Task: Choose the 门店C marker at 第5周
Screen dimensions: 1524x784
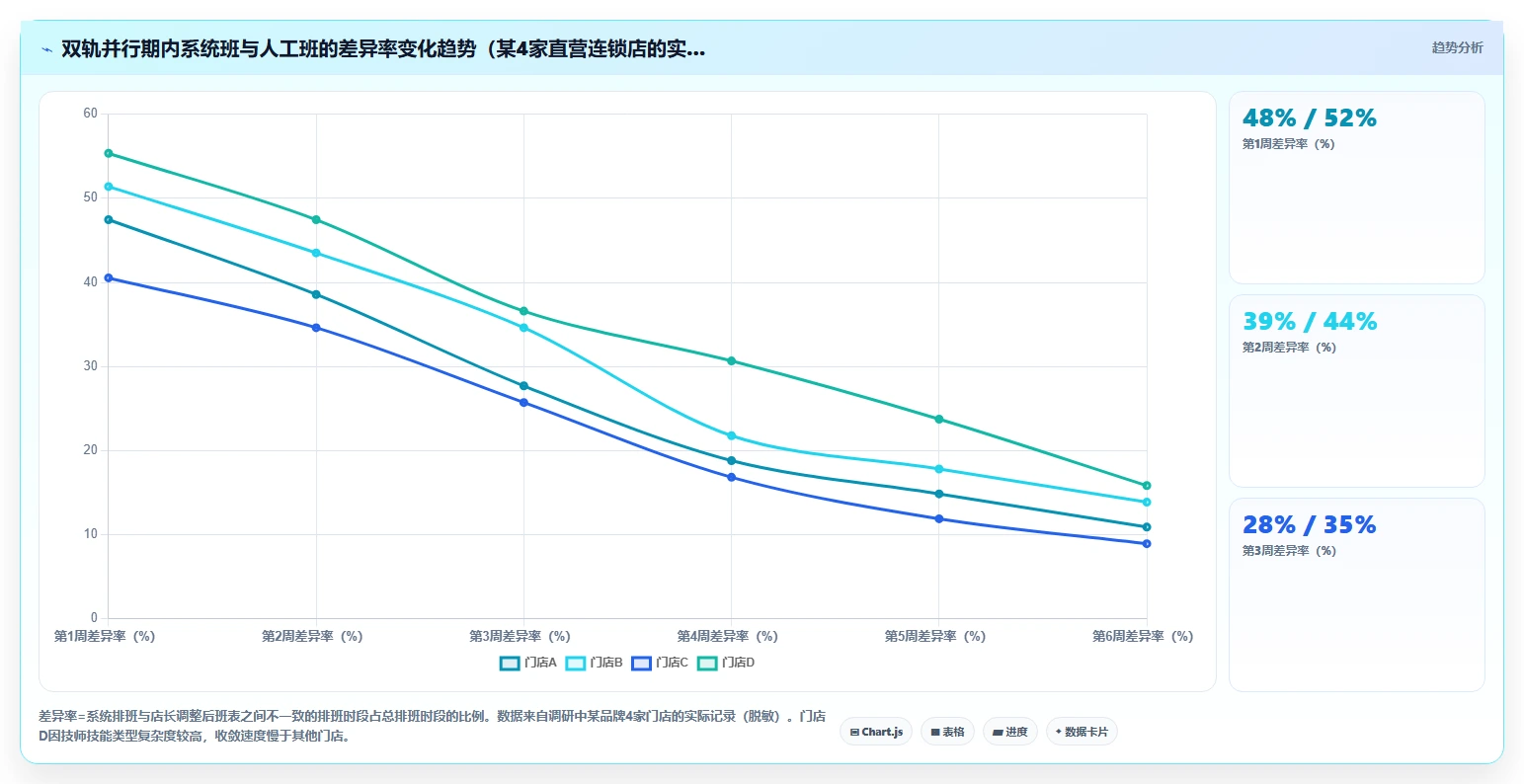Action: point(939,518)
